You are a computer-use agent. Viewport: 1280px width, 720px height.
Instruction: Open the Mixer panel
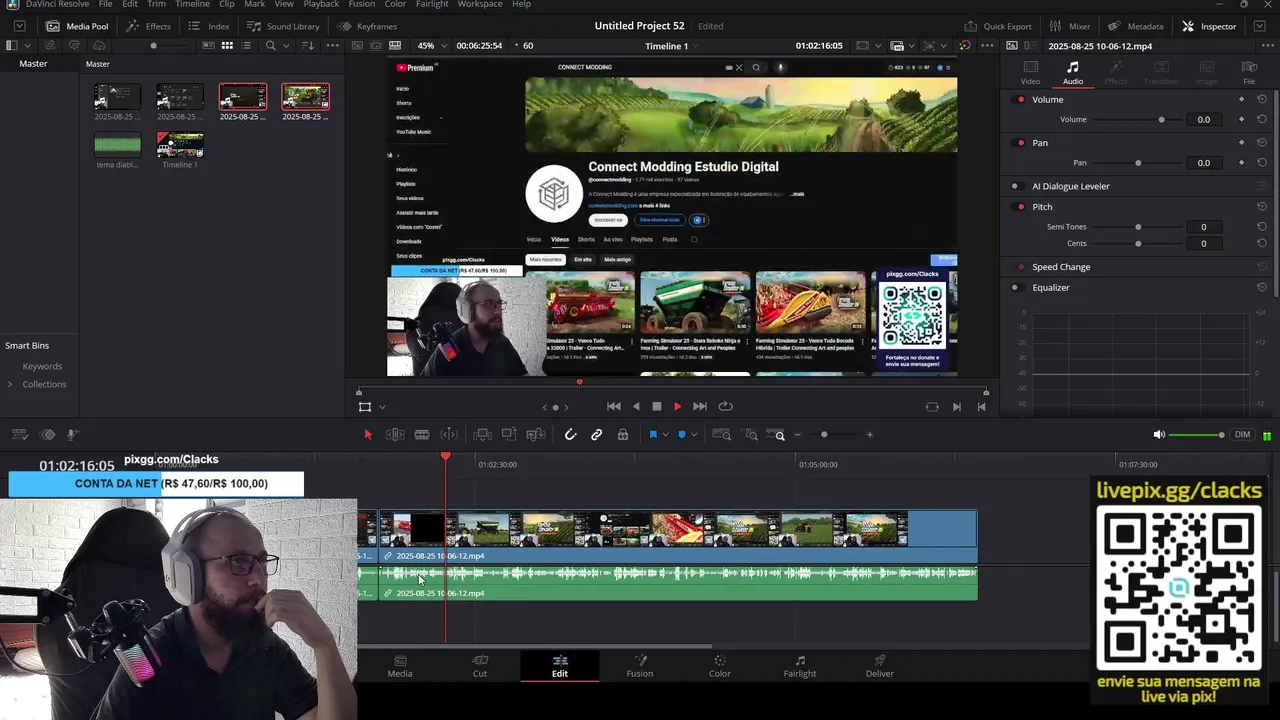pos(1070,26)
